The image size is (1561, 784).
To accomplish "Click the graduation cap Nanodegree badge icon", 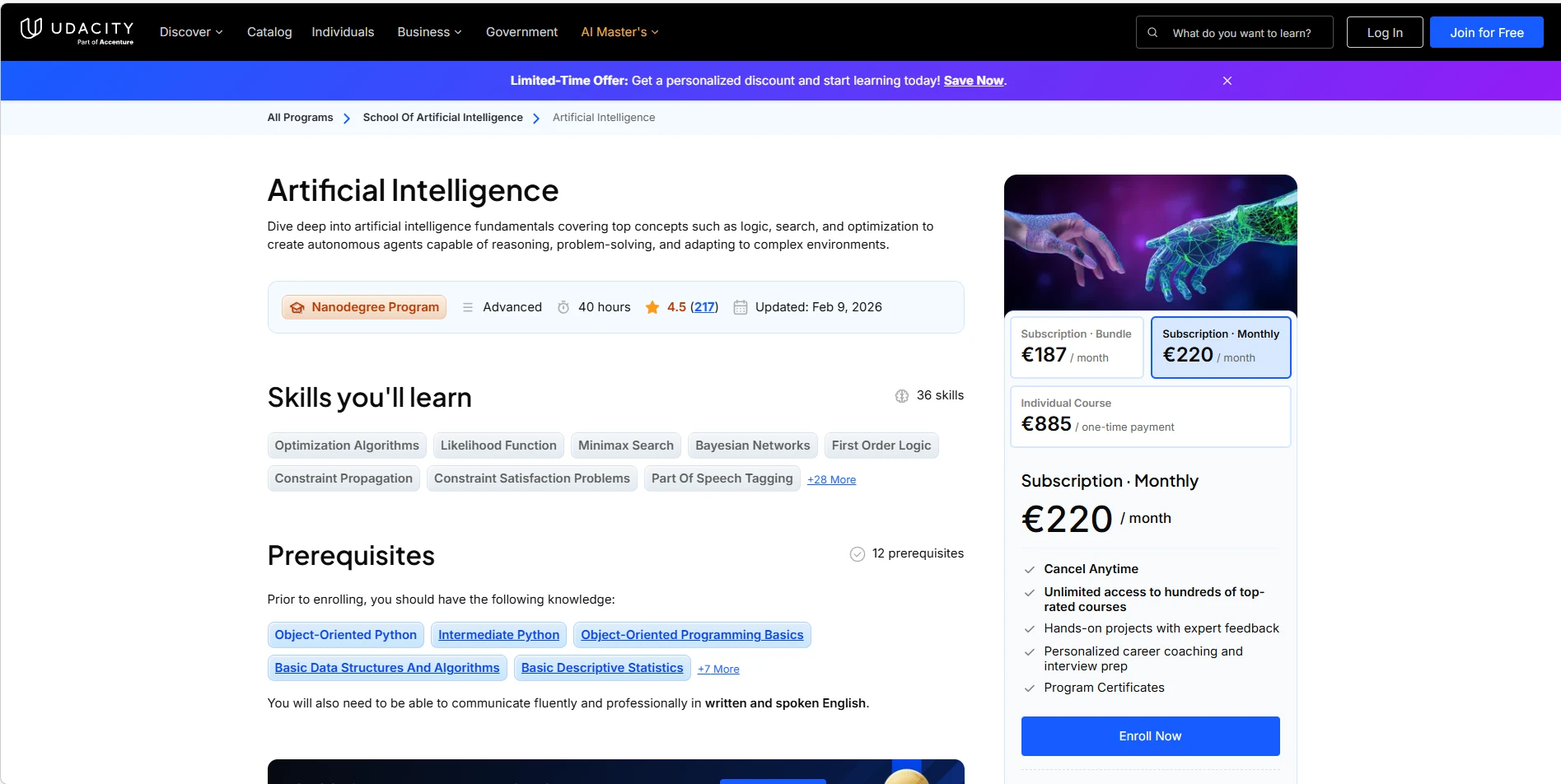I will coord(297,307).
